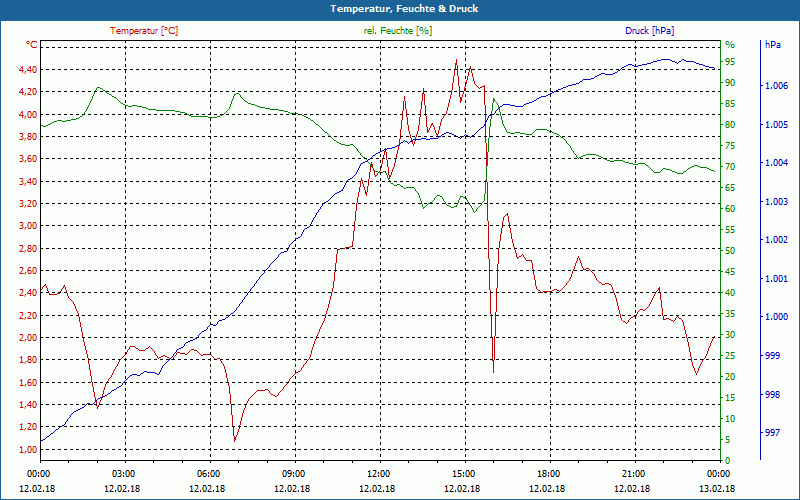Click the 2,00 temperature axis value

click(28, 338)
